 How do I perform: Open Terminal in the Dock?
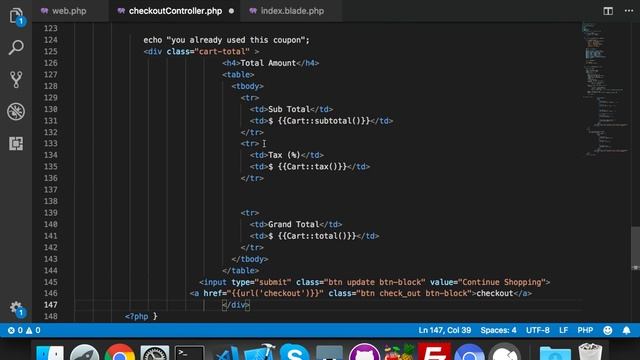click(190, 353)
